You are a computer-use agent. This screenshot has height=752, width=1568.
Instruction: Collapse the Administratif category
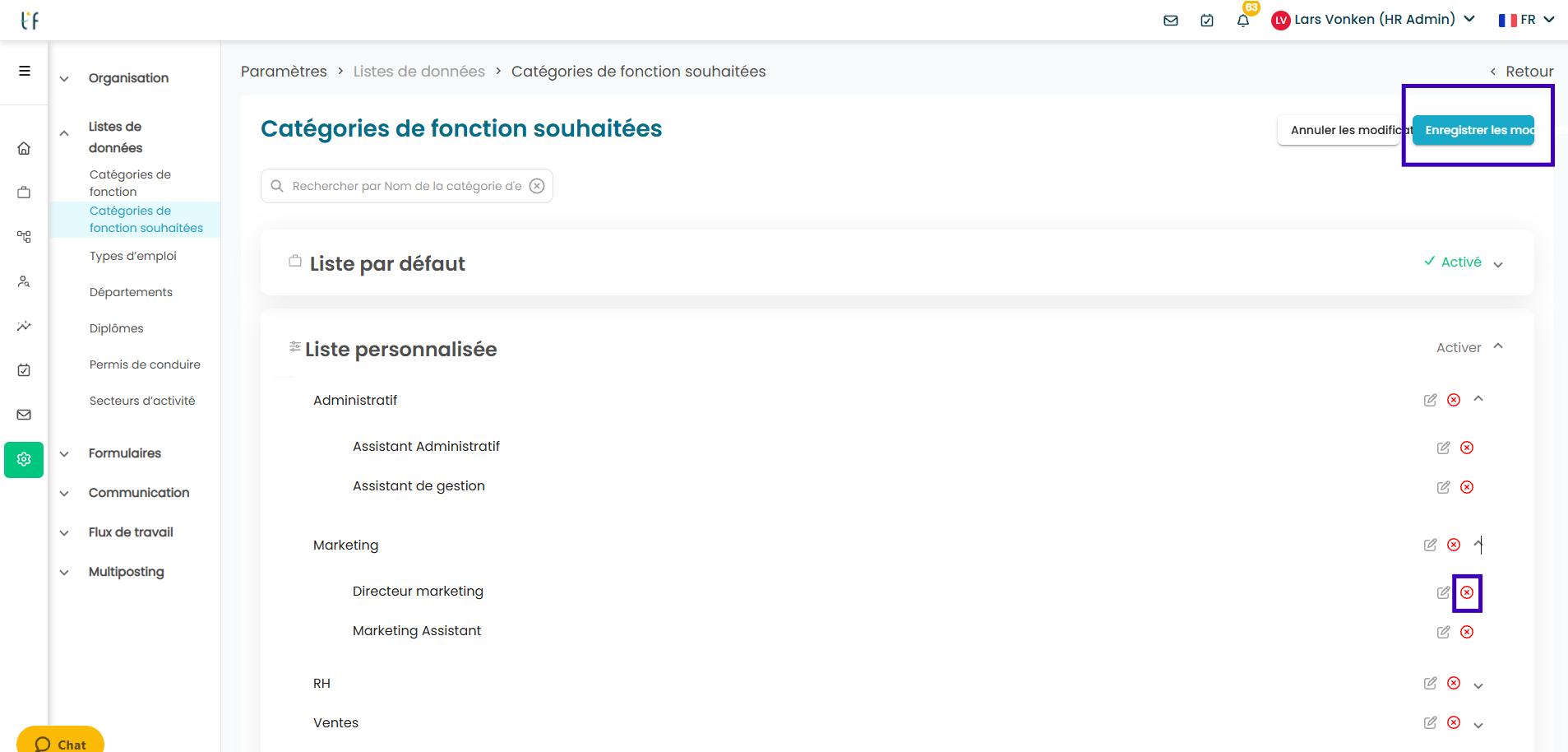[1478, 399]
